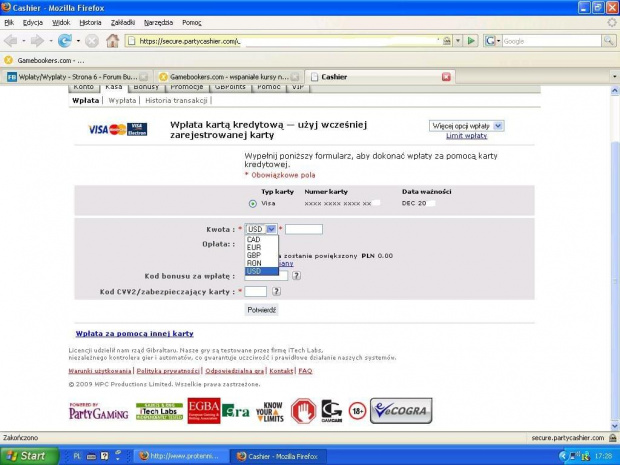Open the Pomoc menu in menu bar
Screen dimensions: 620x465
click(192, 23)
